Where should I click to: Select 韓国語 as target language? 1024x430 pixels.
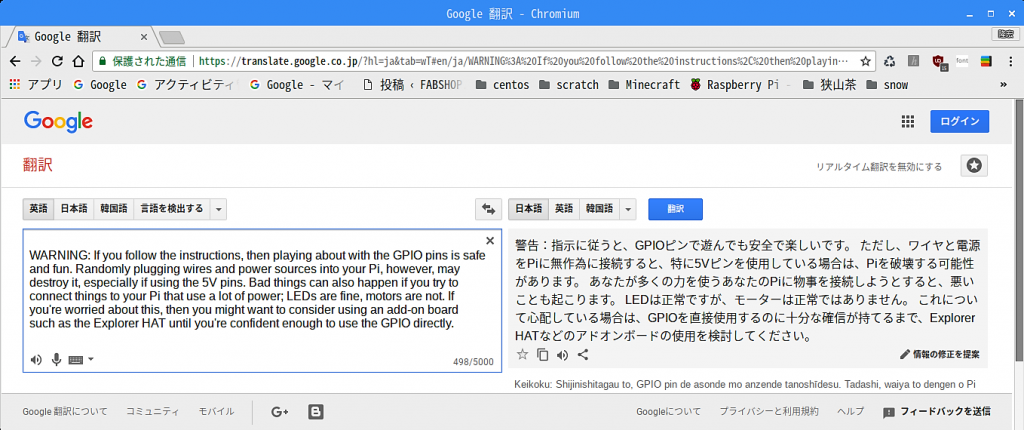click(599, 209)
